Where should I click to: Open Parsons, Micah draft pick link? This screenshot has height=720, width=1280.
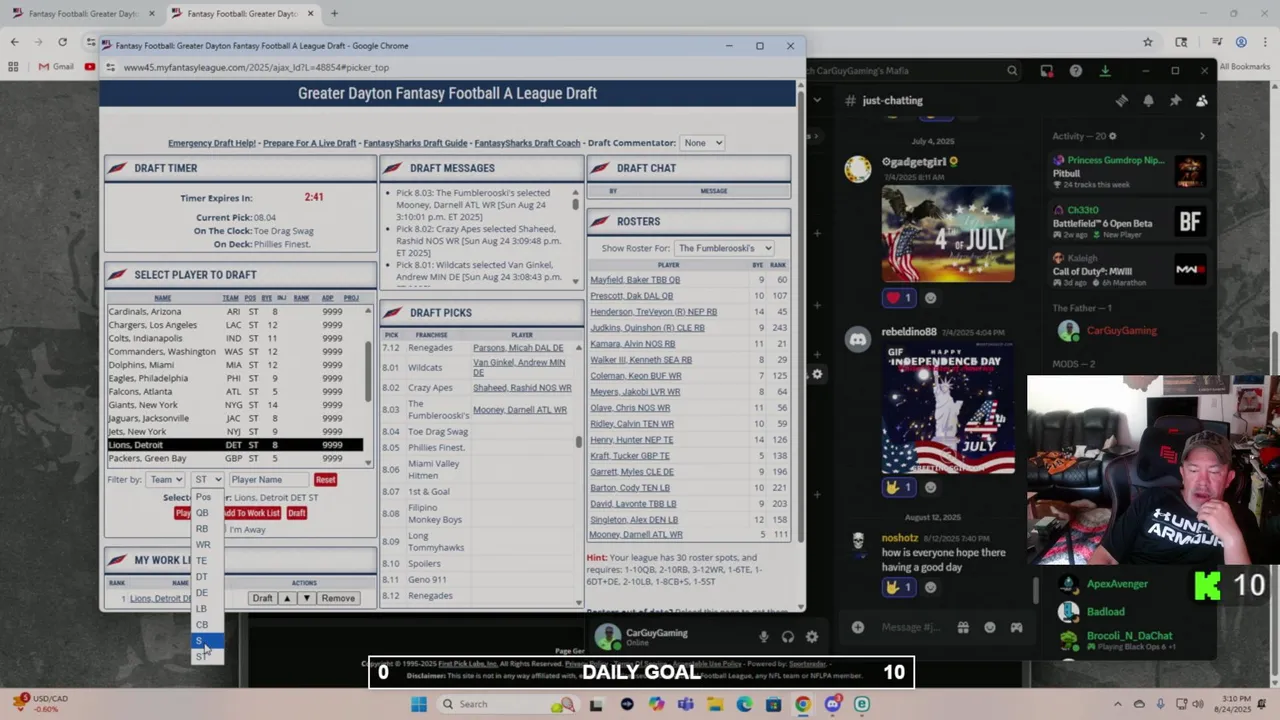518,348
